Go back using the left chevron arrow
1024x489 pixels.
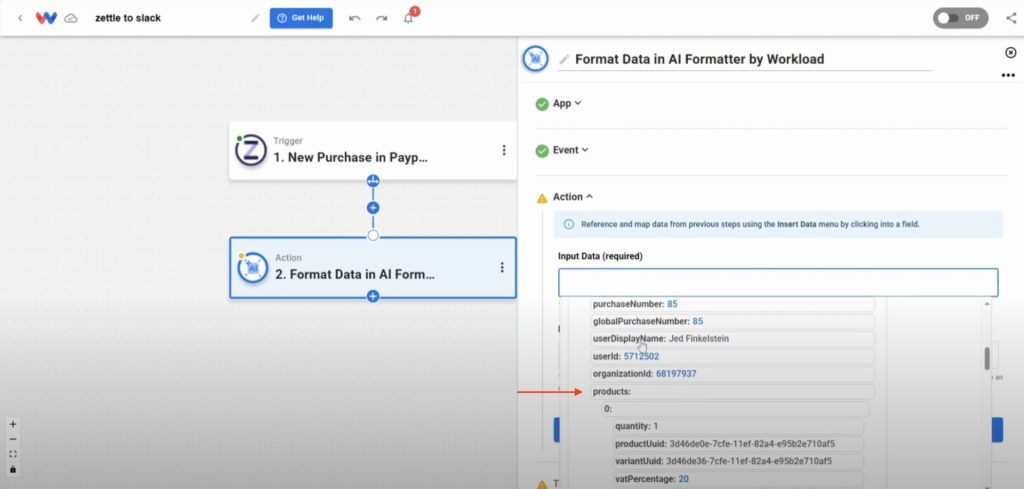coord(20,18)
